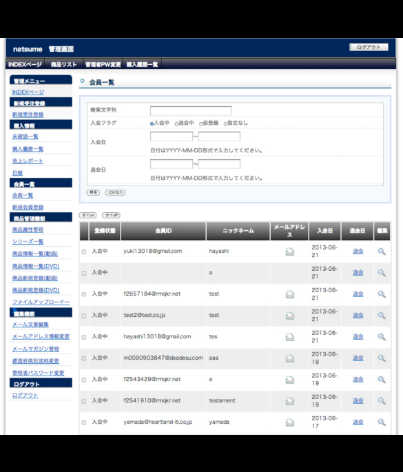The image size is (403, 472).
Task: Click 退会 link in the aaa row
Action: [358, 358]
